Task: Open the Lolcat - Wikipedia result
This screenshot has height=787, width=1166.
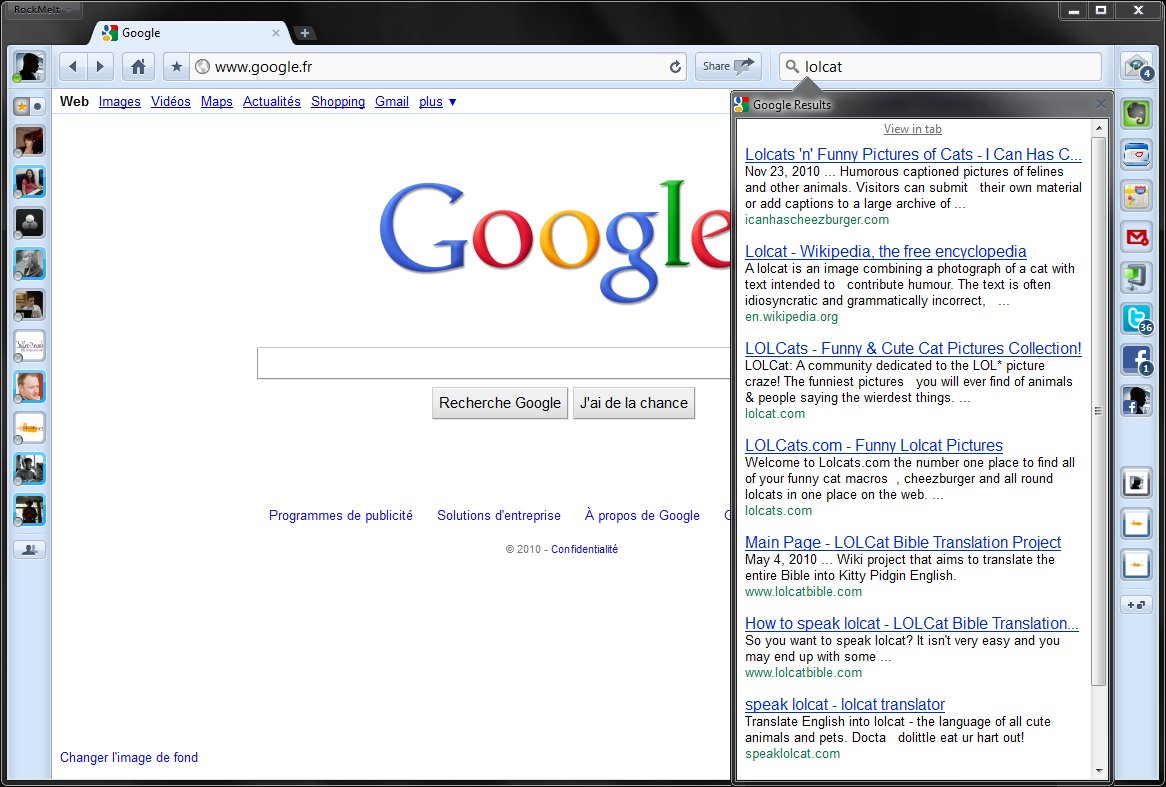Action: [886, 251]
